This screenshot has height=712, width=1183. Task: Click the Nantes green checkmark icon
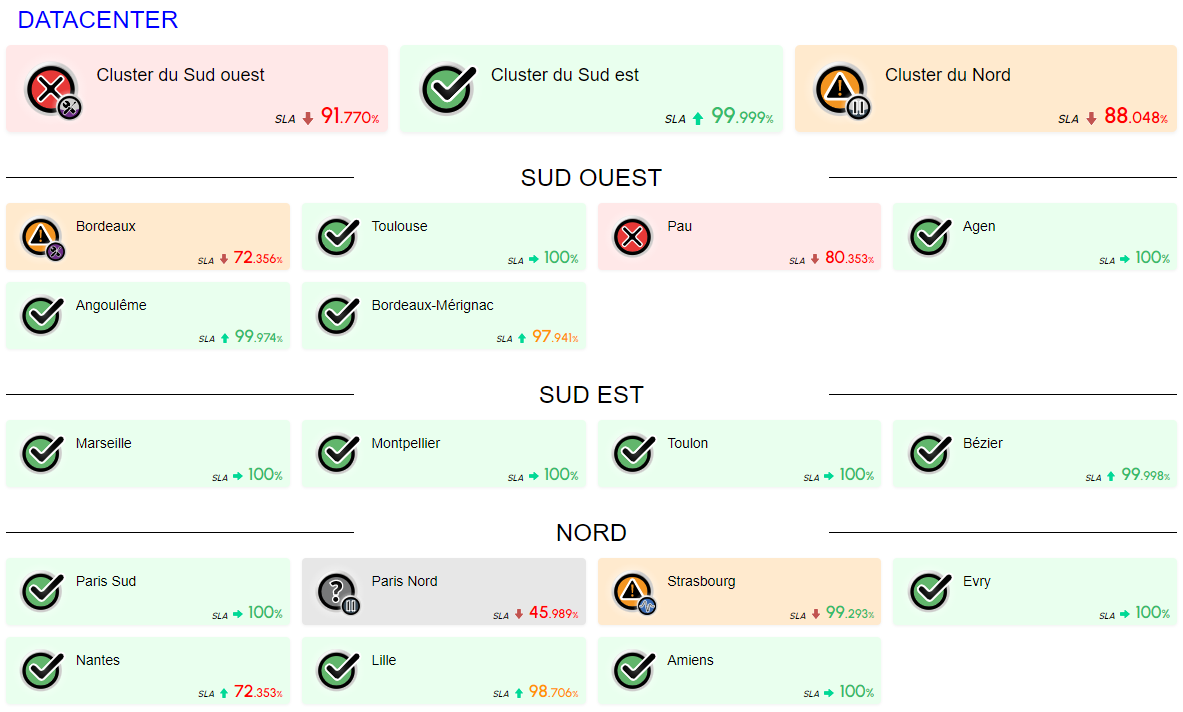pyautogui.click(x=41, y=671)
